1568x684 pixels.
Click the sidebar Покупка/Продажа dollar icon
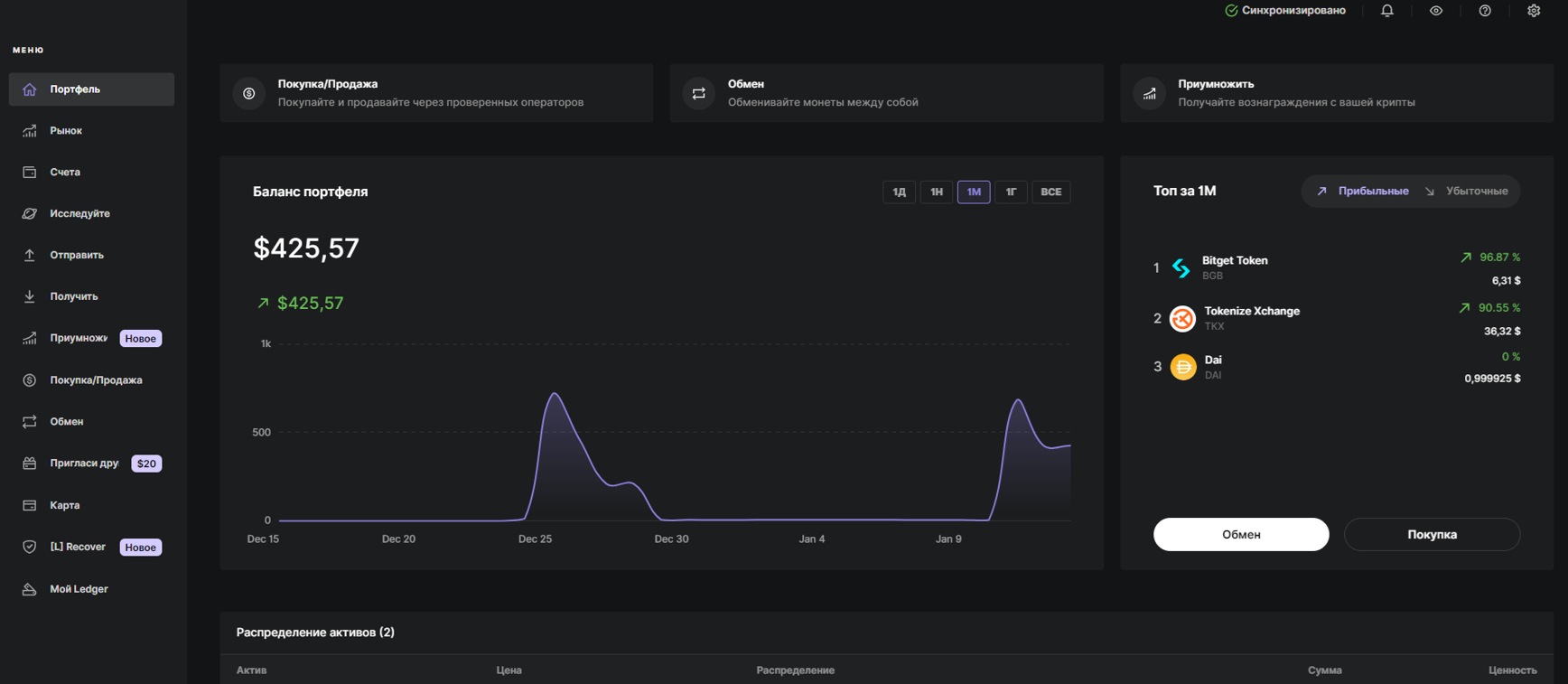30,380
